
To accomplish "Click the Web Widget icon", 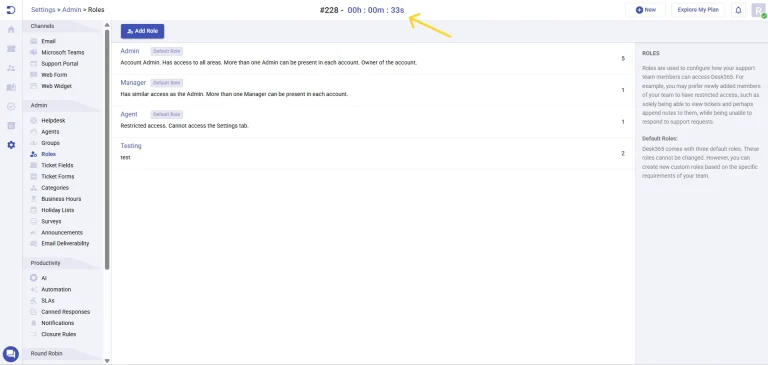I will click(x=33, y=86).
